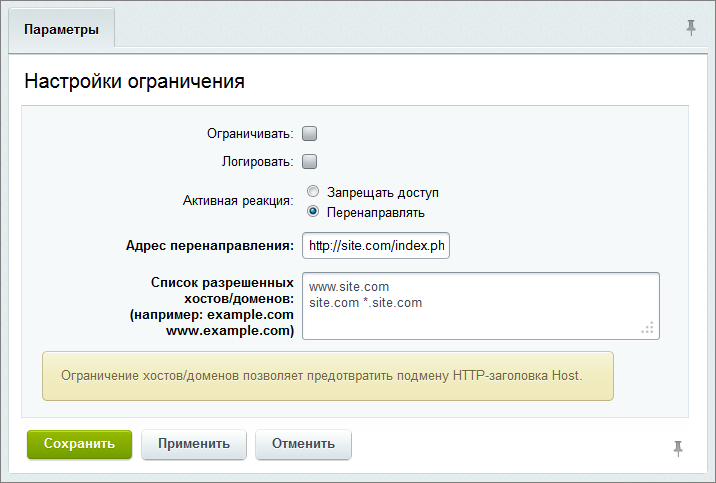This screenshot has height=483, width=716.
Task: Focus the Адрес перенаправления URL field
Action: click(x=377, y=246)
